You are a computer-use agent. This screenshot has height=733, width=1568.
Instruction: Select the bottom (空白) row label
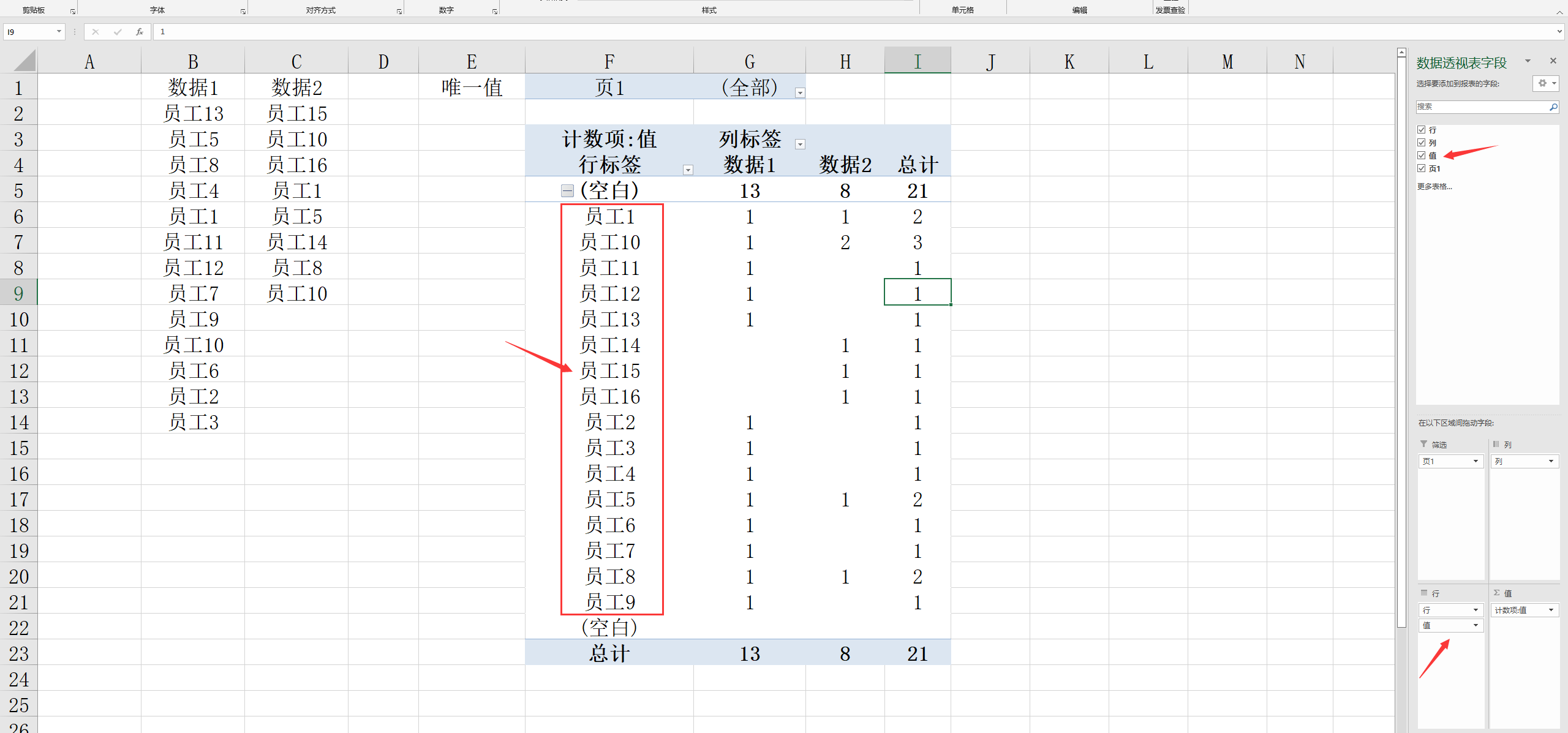609,628
